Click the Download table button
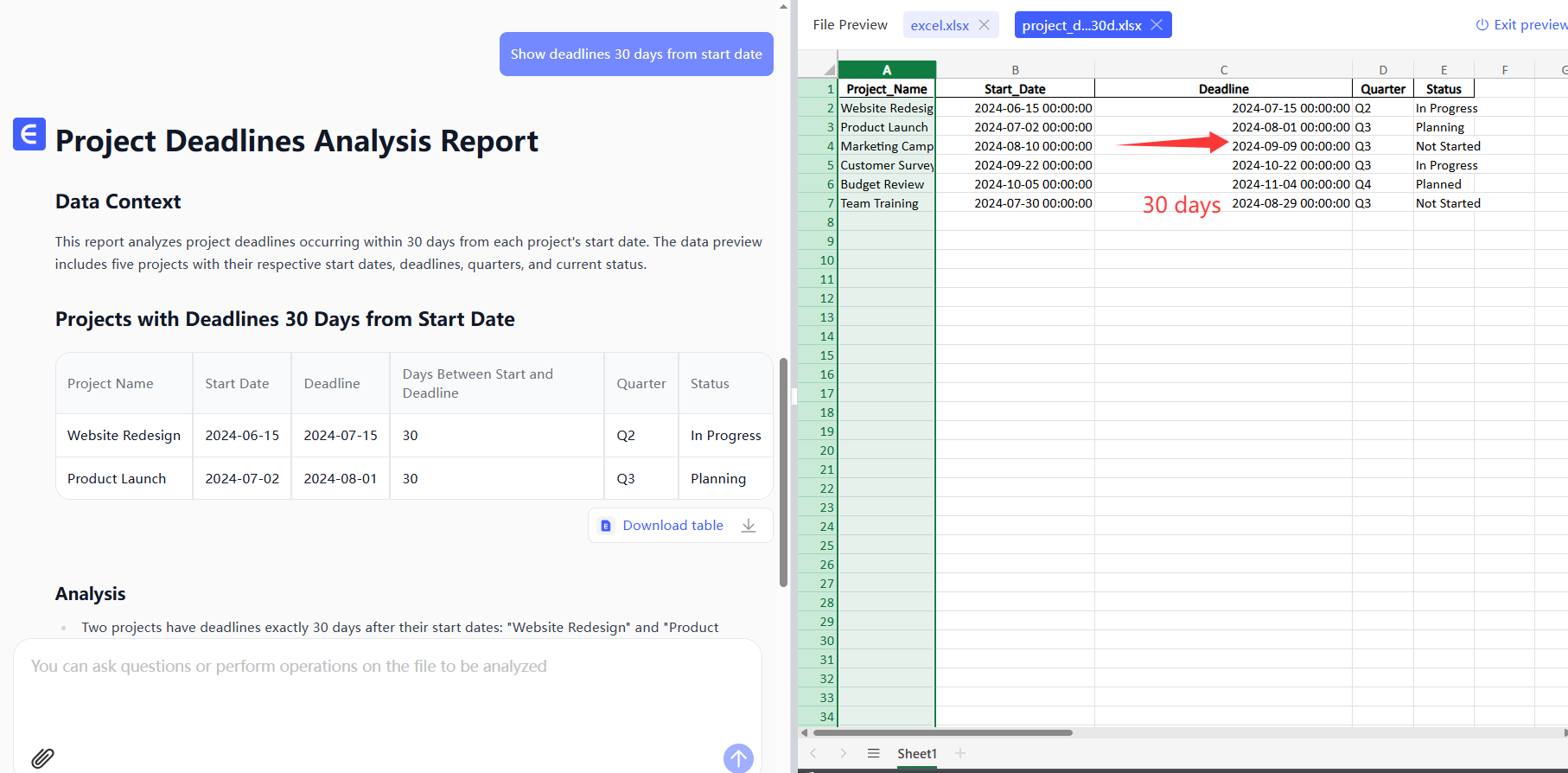 pyautogui.click(x=672, y=526)
